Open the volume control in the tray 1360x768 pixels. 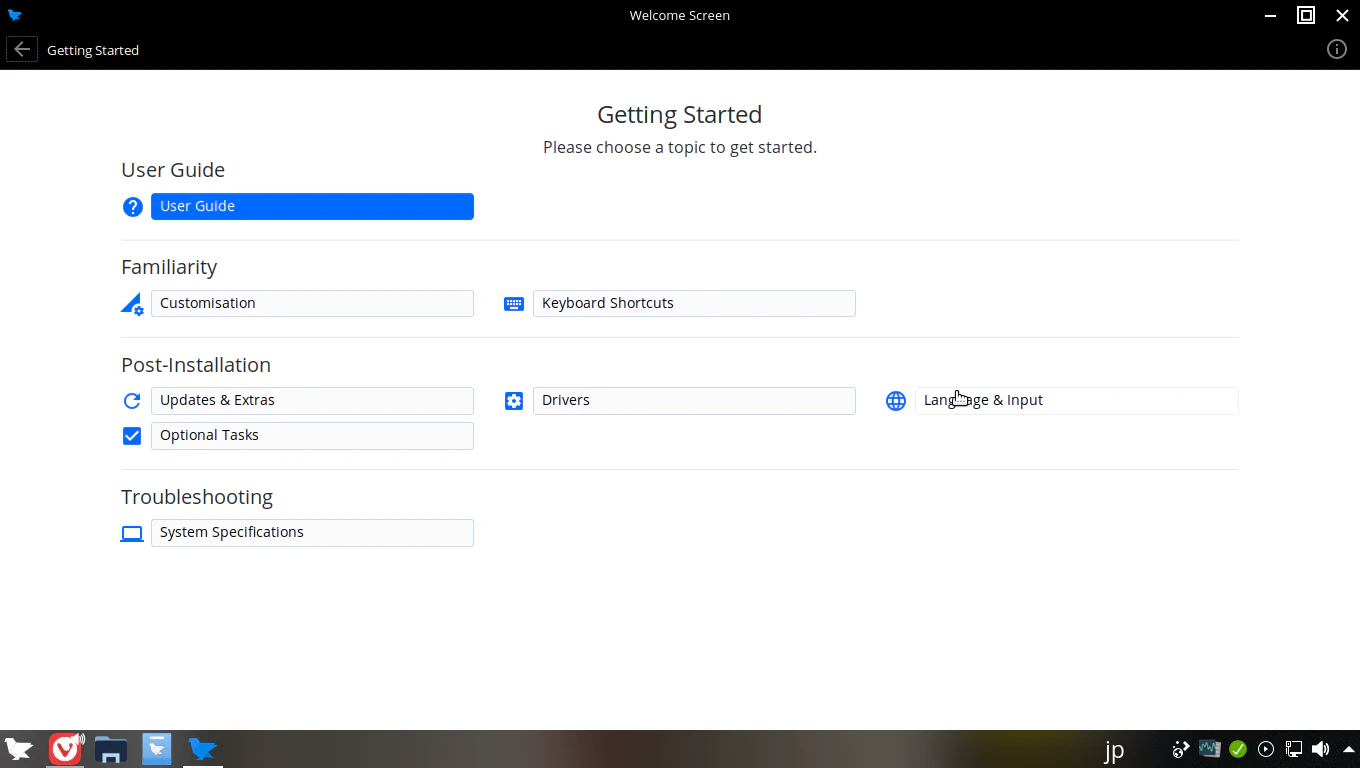tap(1320, 749)
